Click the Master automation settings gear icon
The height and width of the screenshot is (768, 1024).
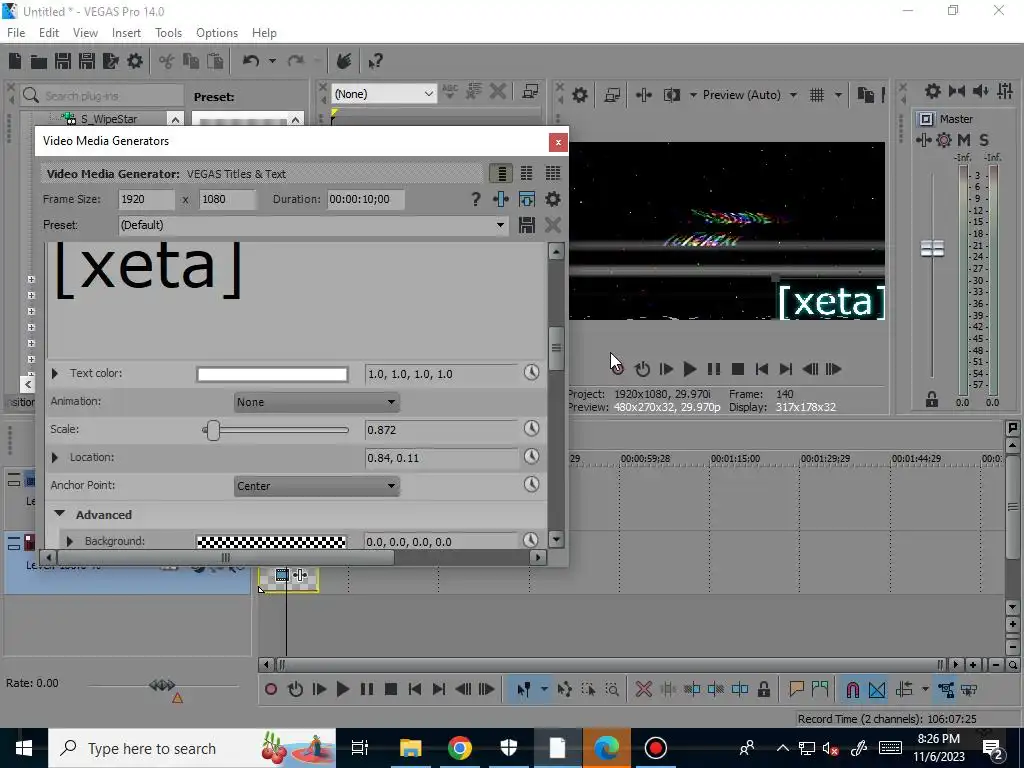(944, 140)
